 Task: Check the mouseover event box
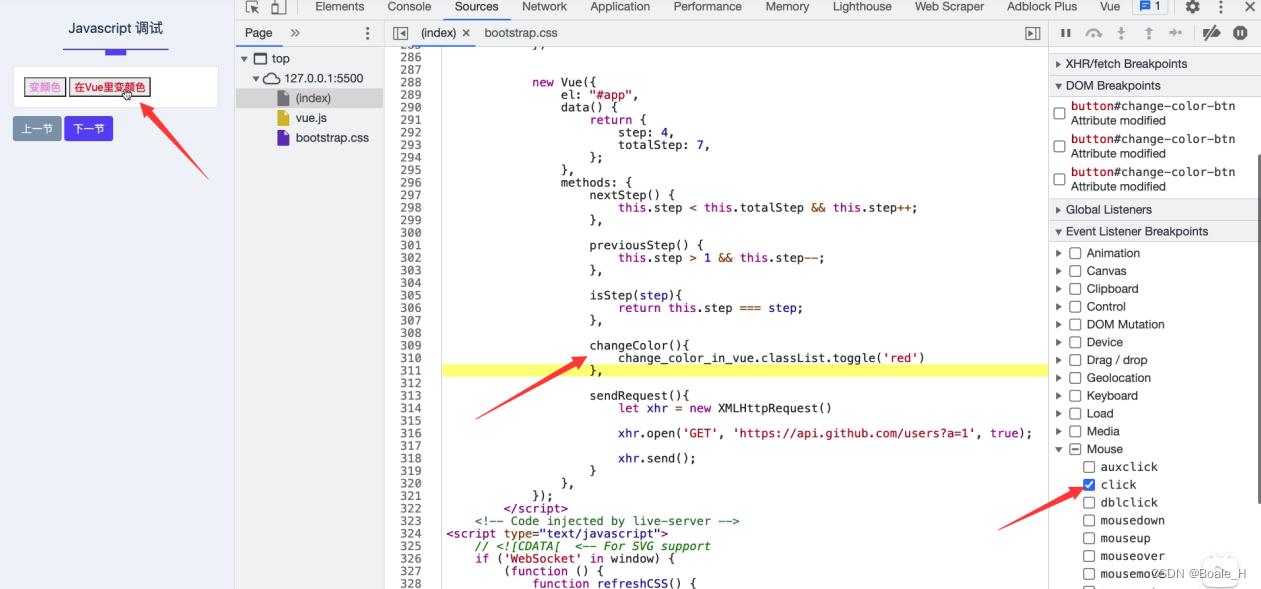tap(1089, 556)
